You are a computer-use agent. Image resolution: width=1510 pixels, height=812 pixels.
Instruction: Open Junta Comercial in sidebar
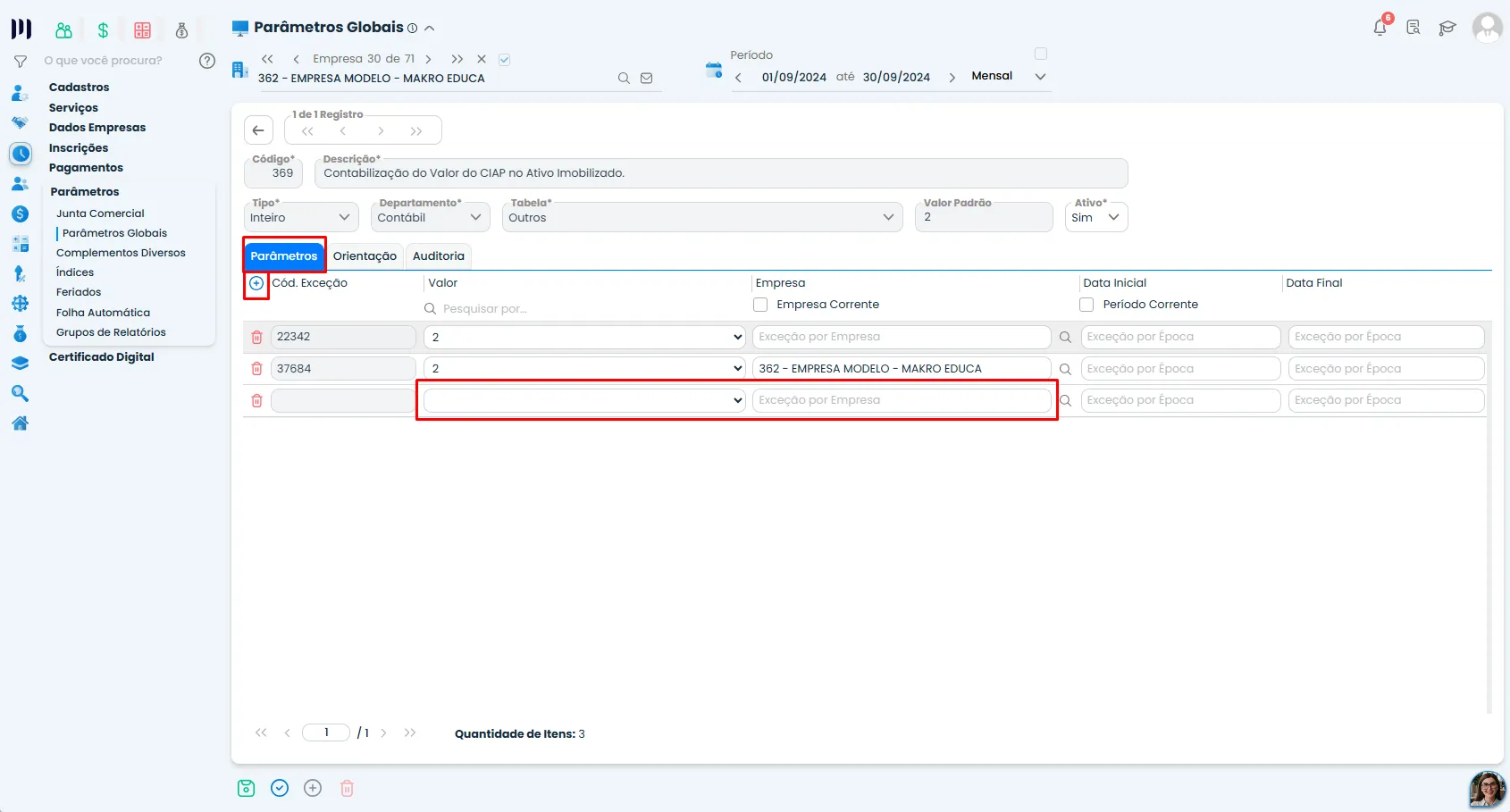tap(100, 213)
